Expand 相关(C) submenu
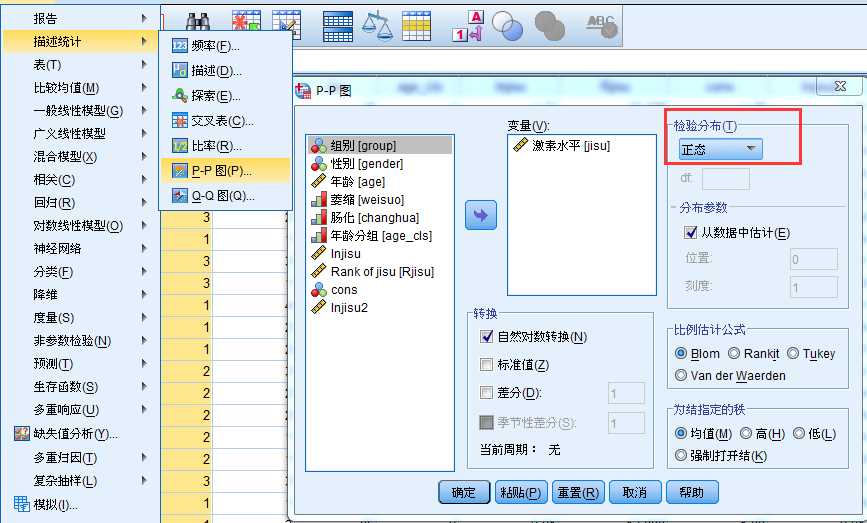867x523 pixels. point(81,179)
